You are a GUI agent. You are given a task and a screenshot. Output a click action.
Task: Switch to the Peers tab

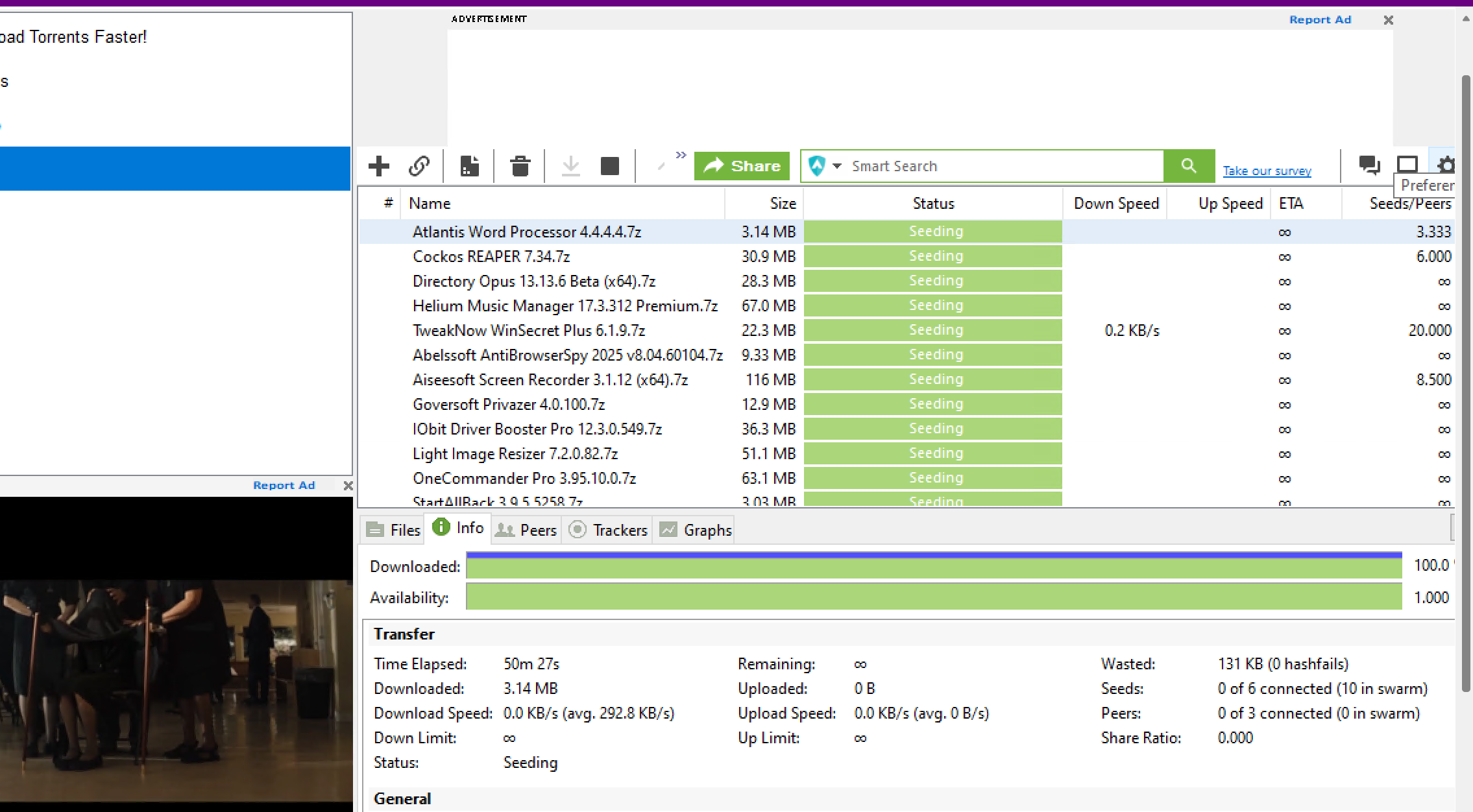[526, 530]
